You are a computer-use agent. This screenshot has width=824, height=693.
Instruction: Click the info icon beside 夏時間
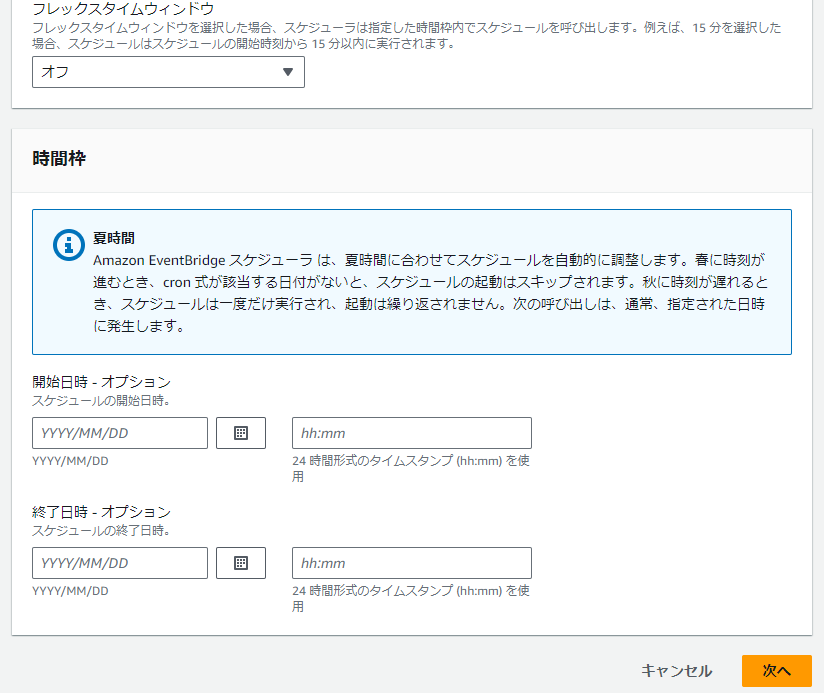pos(68,245)
